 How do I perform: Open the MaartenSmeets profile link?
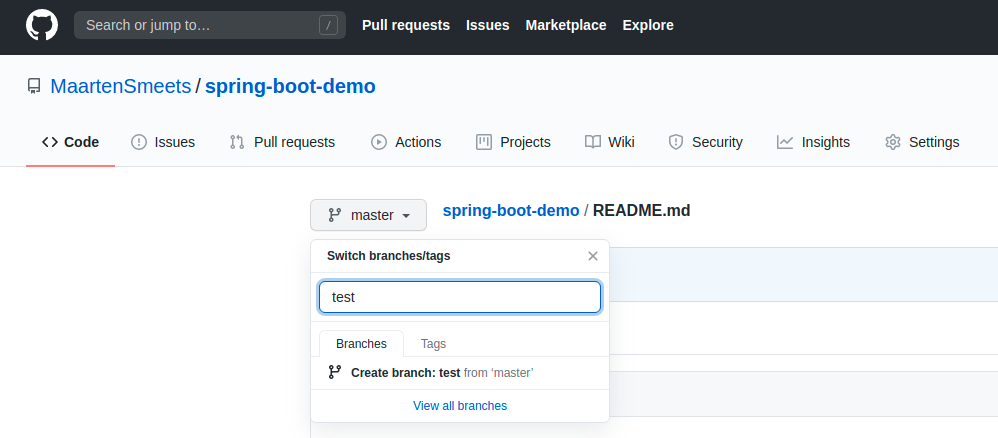120,87
